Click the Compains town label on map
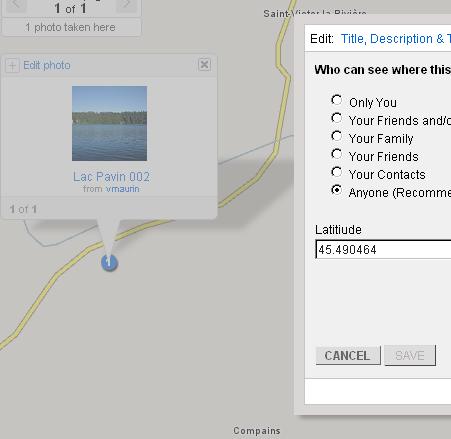 tap(257, 431)
